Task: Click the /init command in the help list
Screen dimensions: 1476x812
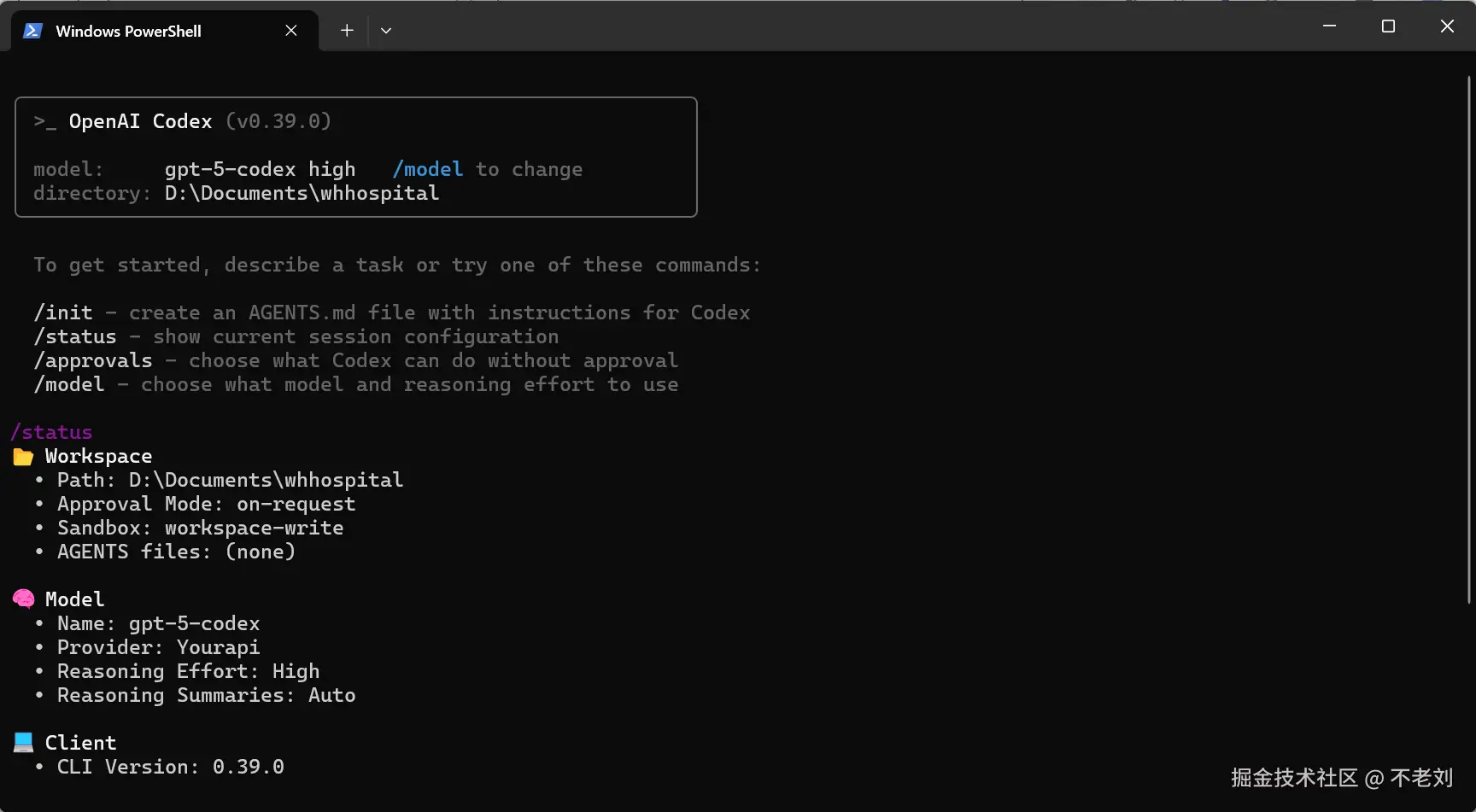Action: click(x=63, y=313)
